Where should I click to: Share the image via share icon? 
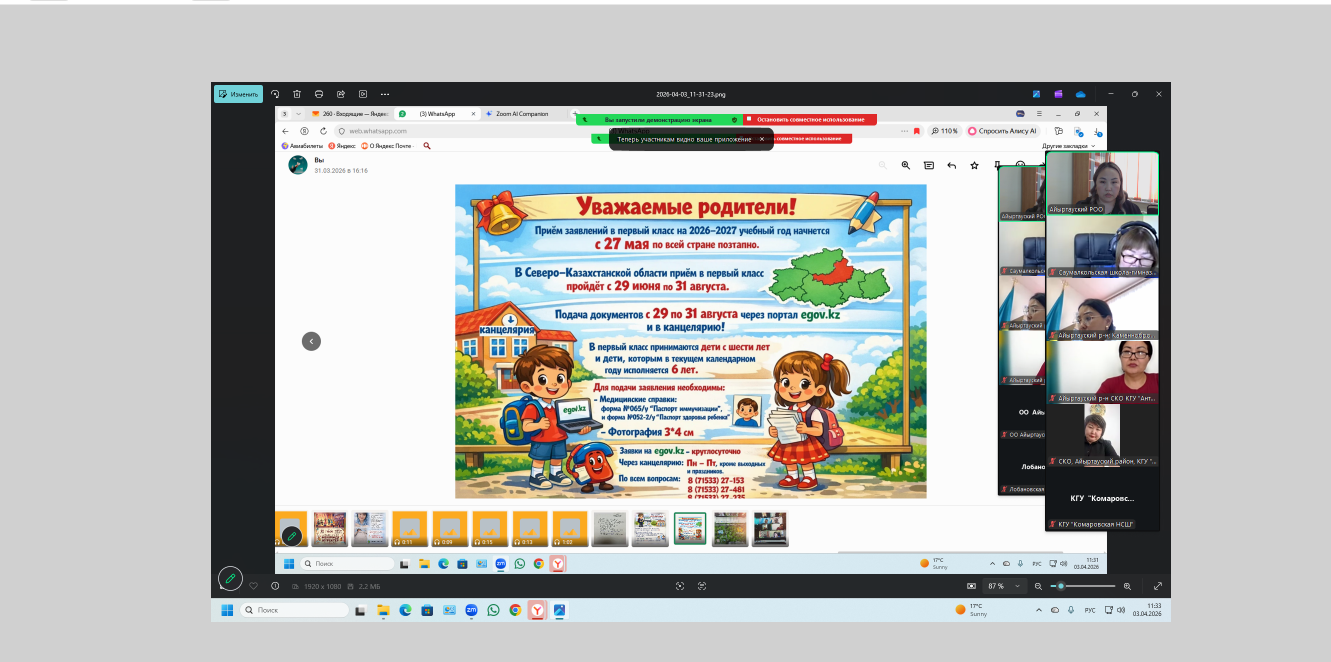(x=341, y=94)
